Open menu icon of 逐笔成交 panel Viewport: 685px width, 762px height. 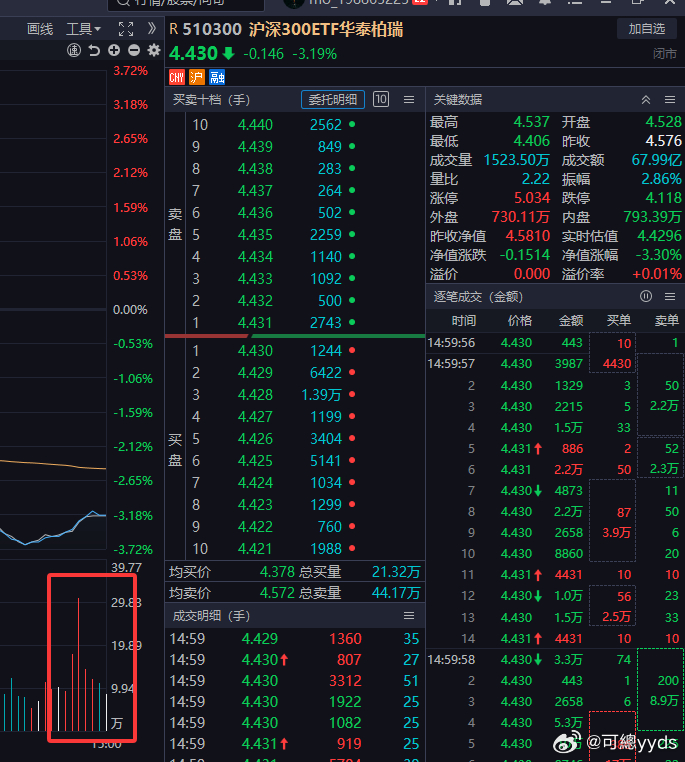click(670, 296)
